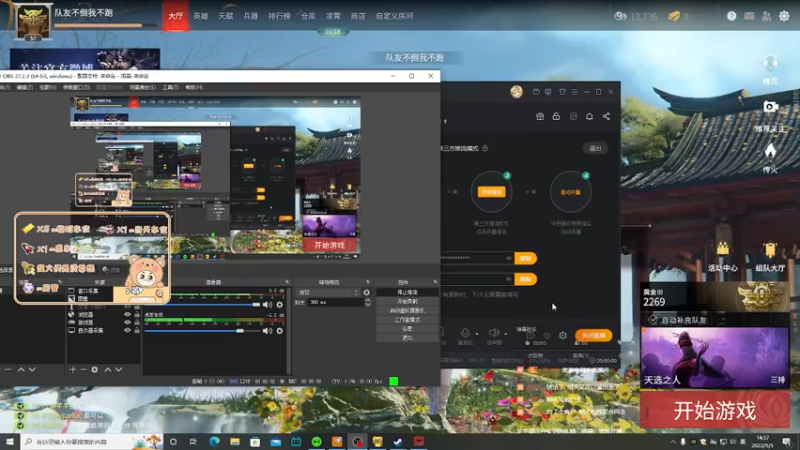Remove selected source with minus icon
This screenshot has width=800, height=450.
[83, 369]
